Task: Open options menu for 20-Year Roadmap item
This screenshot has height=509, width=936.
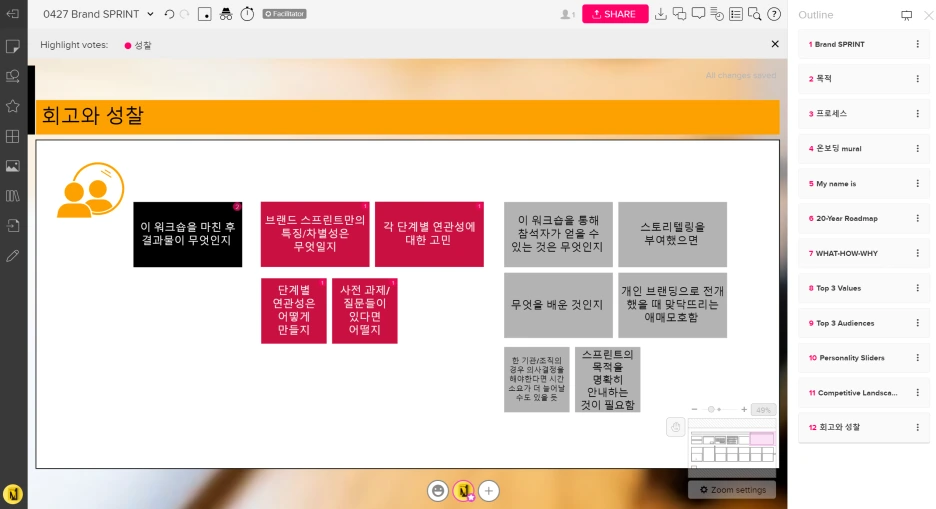Action: pos(917,218)
